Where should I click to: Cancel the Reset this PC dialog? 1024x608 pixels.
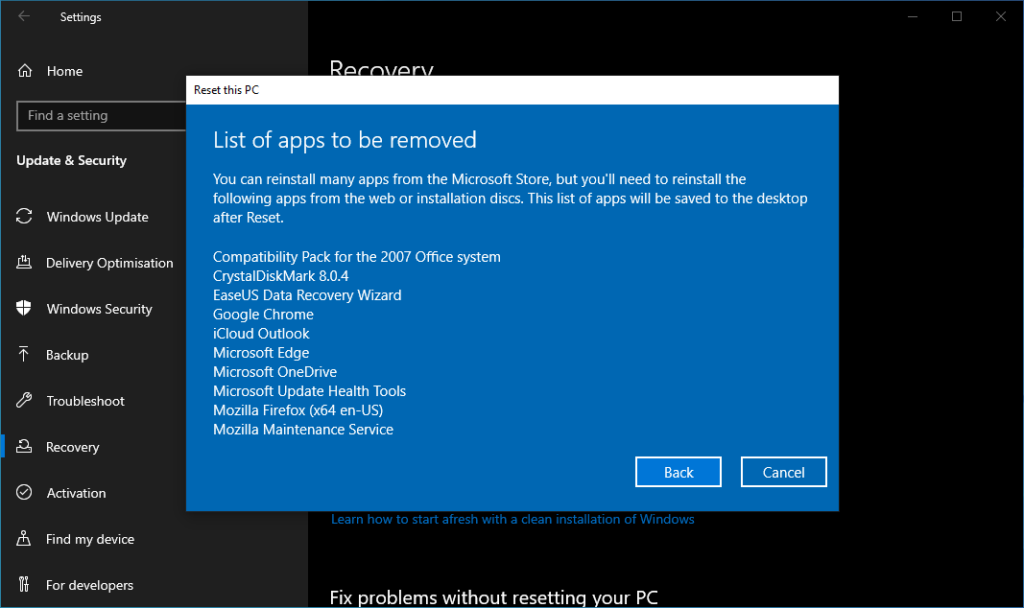(783, 471)
